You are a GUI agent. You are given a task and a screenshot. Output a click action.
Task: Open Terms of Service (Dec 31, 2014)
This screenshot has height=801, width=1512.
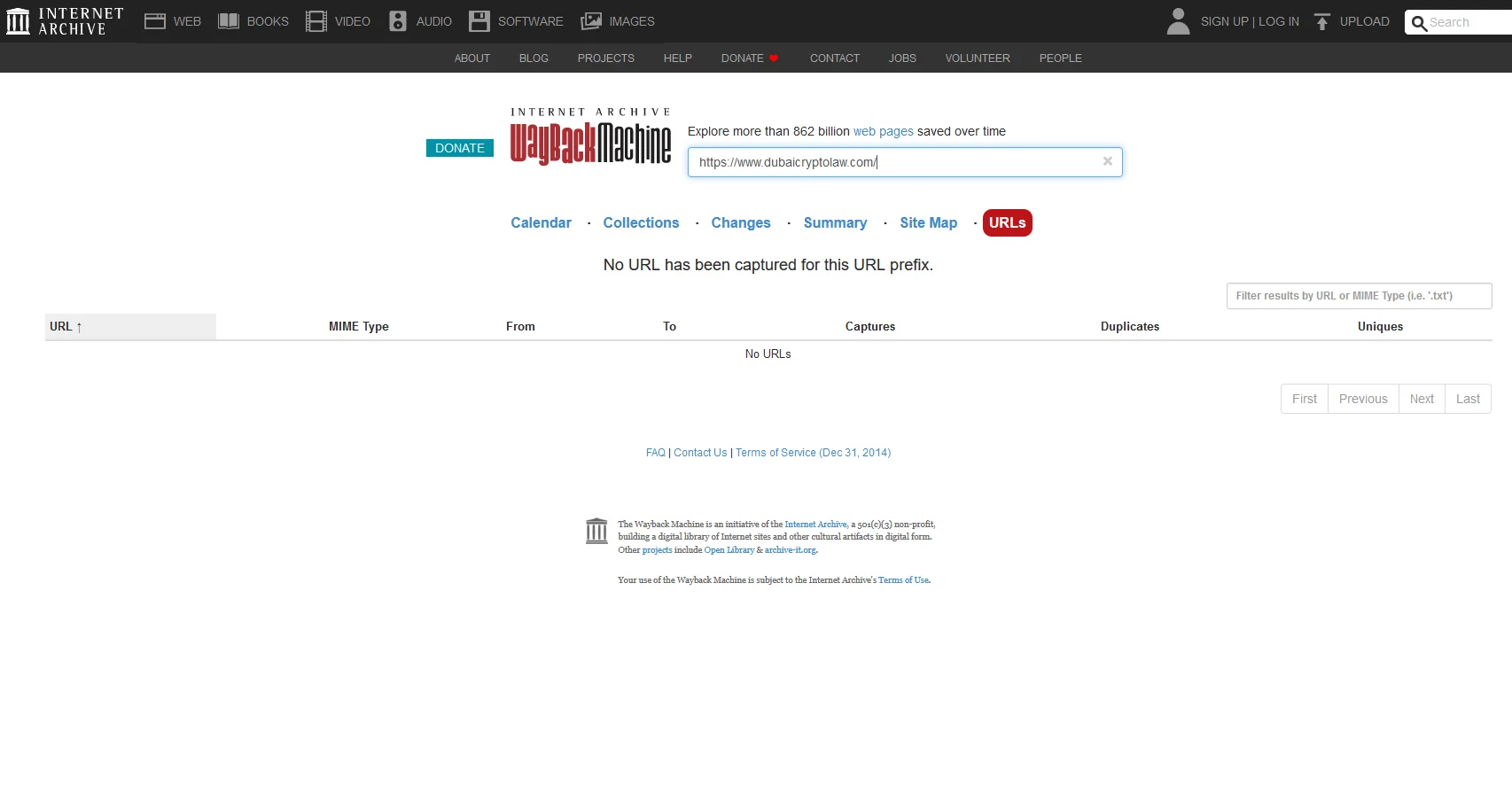coord(813,453)
